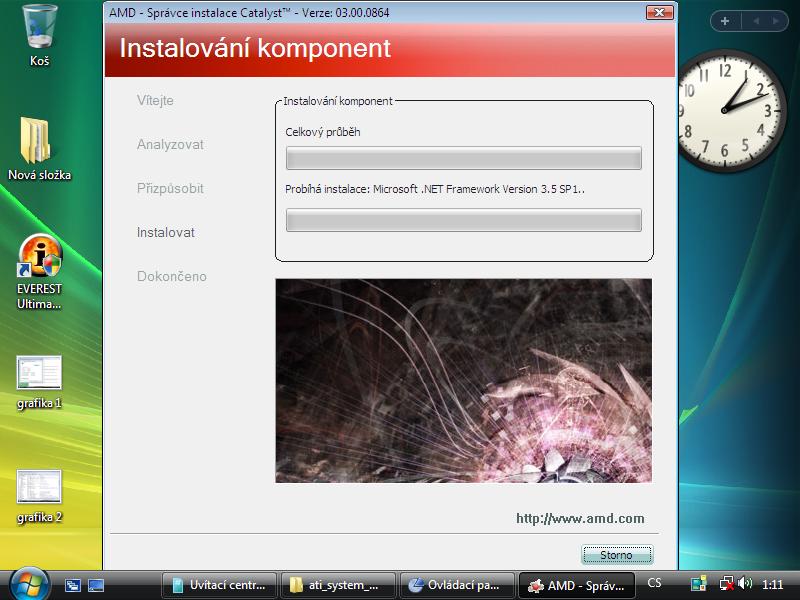Open the Koš recycle bin icon
The width and height of the screenshot is (800, 600).
pos(39,34)
